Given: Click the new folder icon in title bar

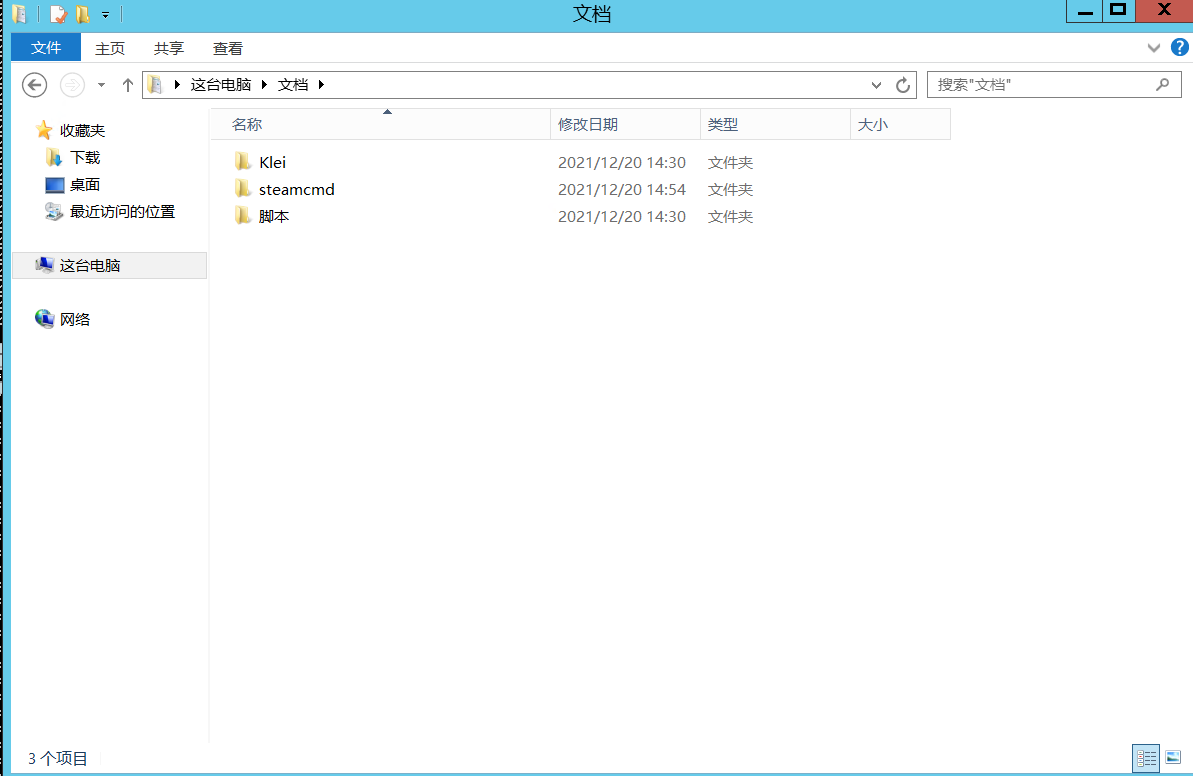Looking at the screenshot, I should [83, 14].
